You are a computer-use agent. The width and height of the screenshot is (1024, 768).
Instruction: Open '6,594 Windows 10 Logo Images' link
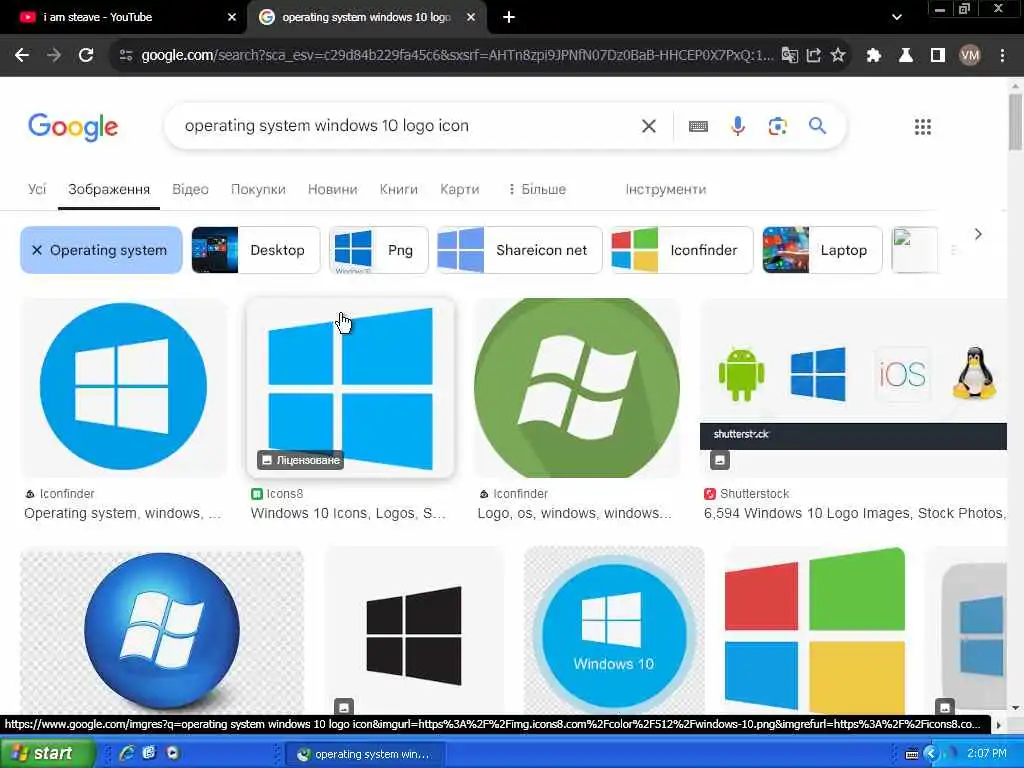[x=855, y=513]
